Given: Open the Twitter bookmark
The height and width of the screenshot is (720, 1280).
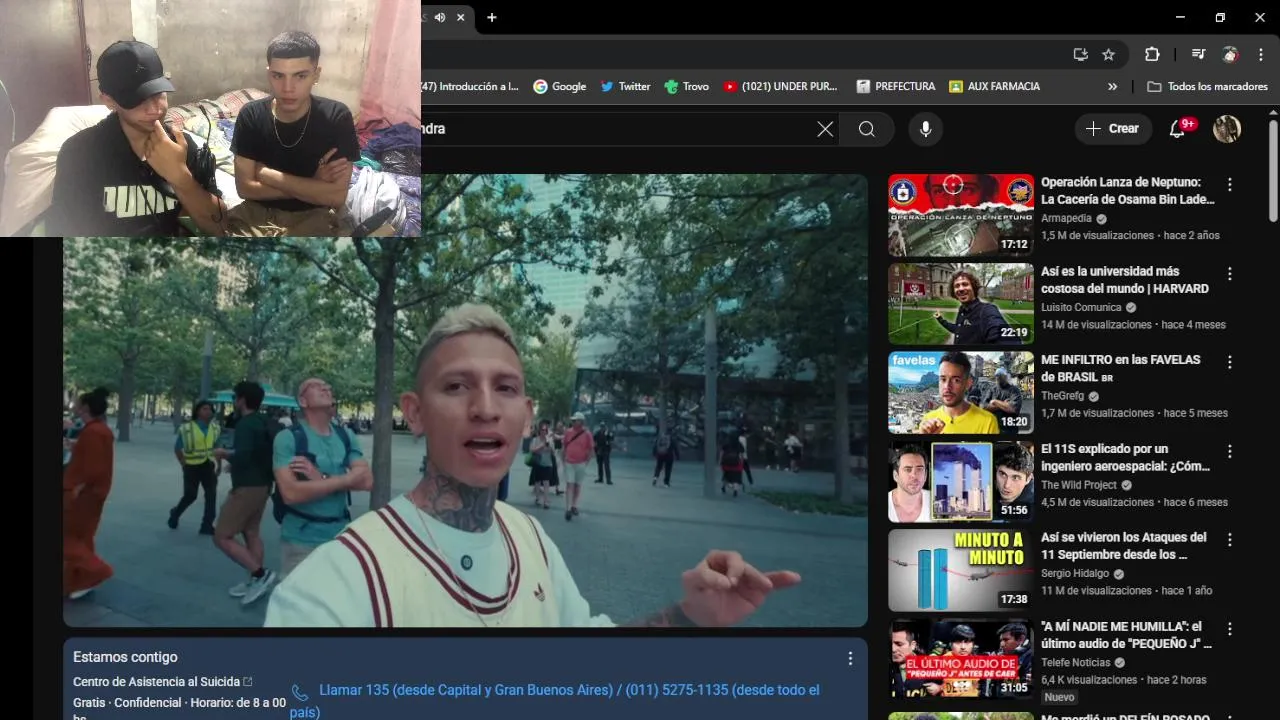Looking at the screenshot, I should pyautogui.click(x=625, y=87).
